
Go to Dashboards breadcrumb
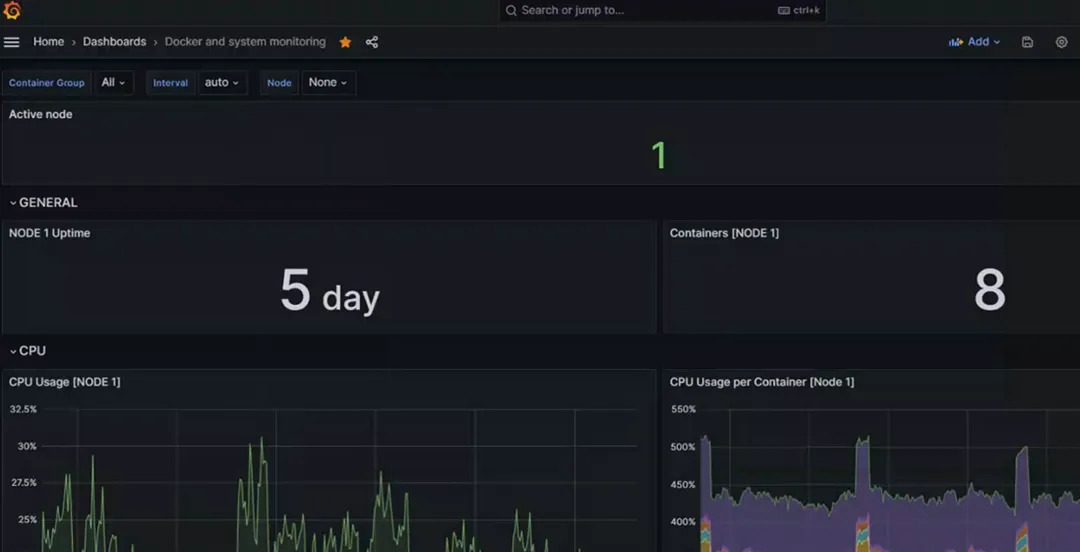pyautogui.click(x=114, y=42)
